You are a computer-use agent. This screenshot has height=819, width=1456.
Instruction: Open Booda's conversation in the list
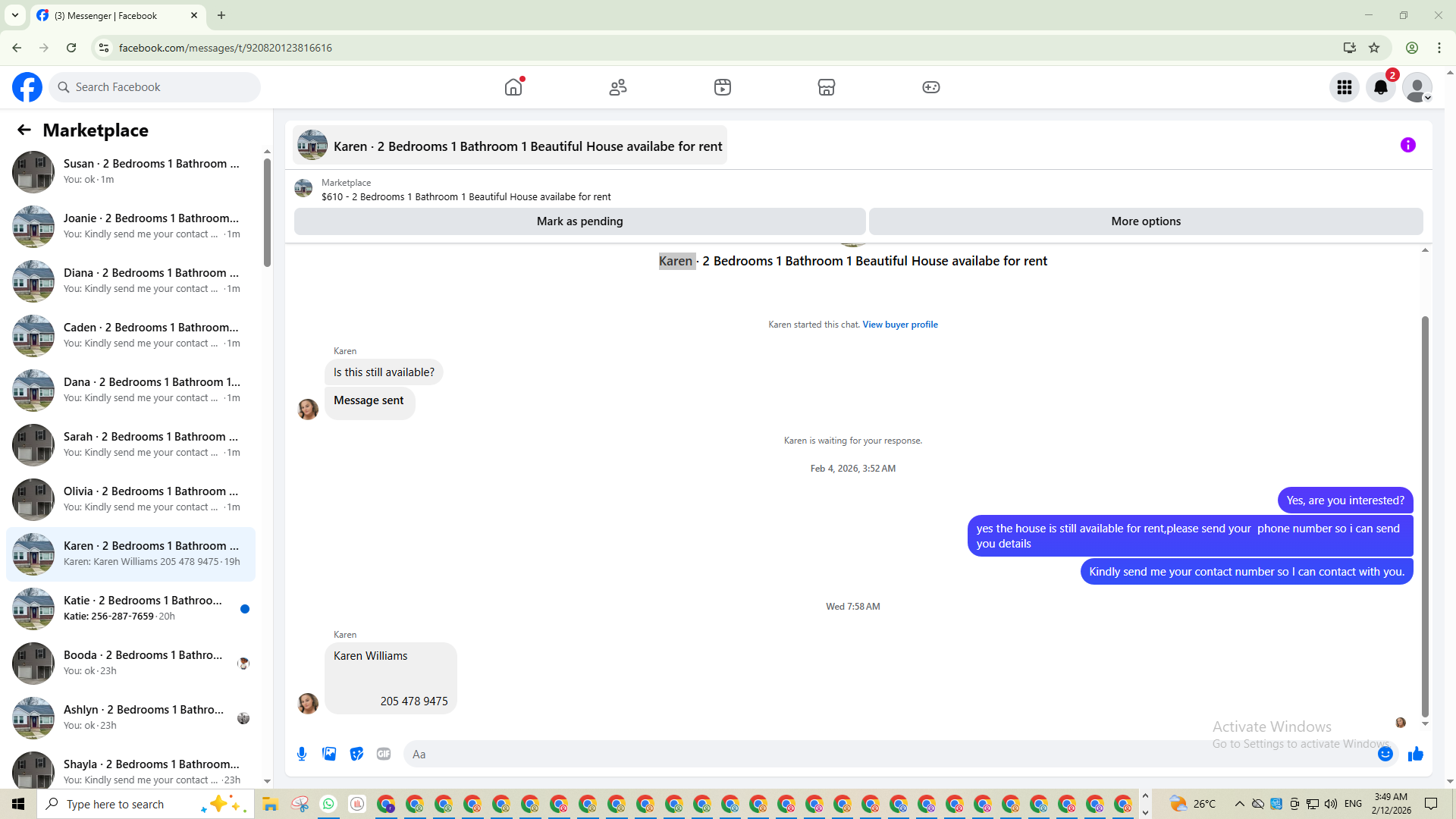[130, 664]
